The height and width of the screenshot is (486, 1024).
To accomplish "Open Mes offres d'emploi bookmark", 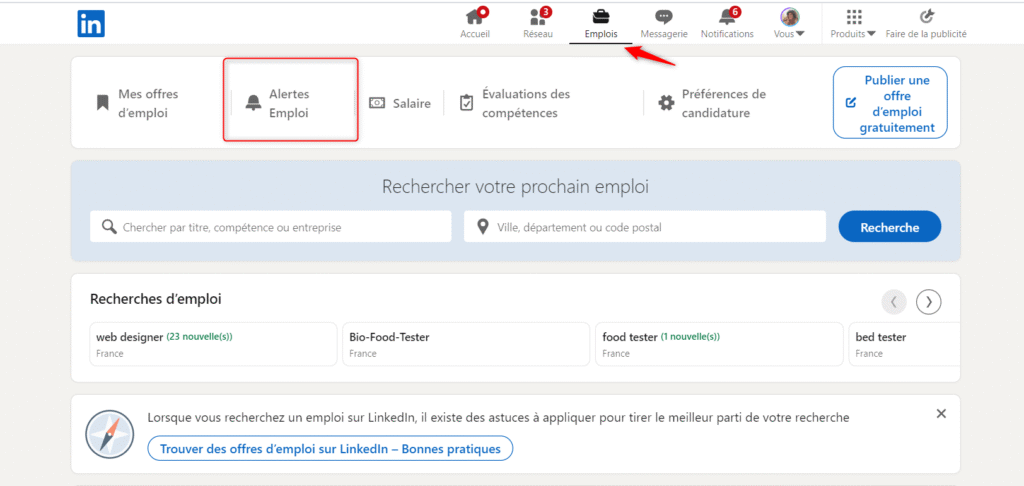I will pos(138,103).
